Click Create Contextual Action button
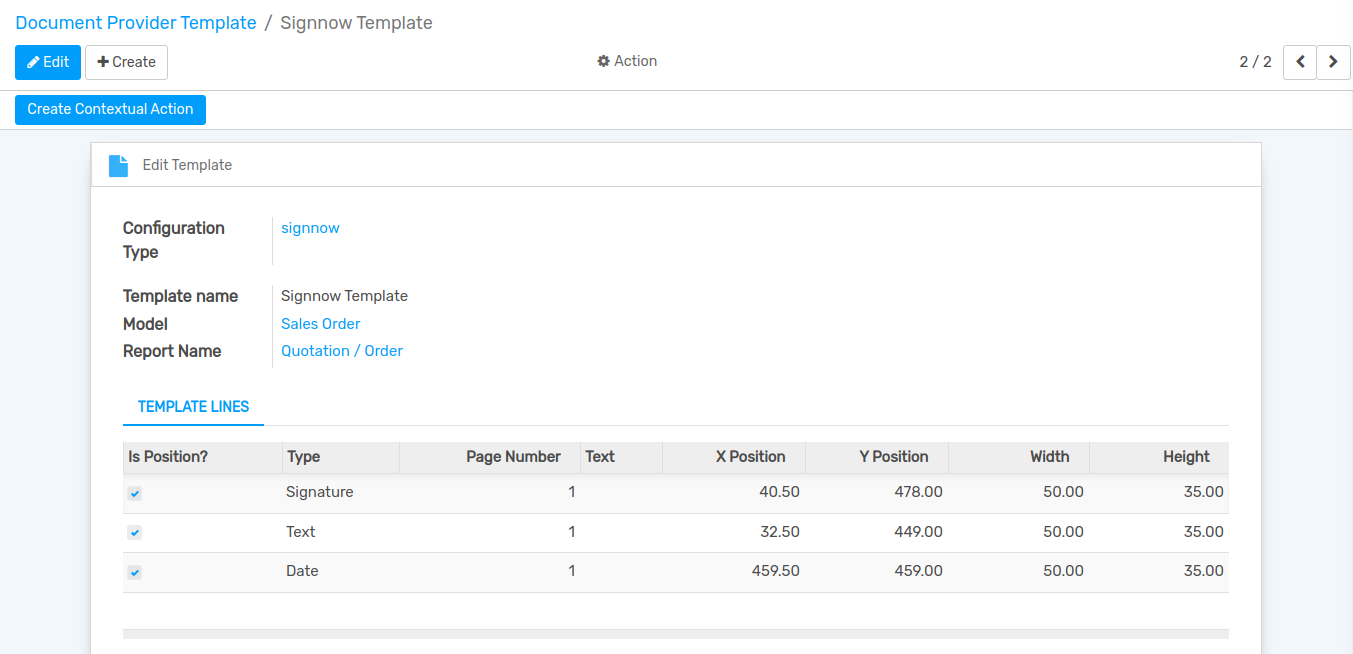The width and height of the screenshot is (1353, 654). click(x=110, y=109)
